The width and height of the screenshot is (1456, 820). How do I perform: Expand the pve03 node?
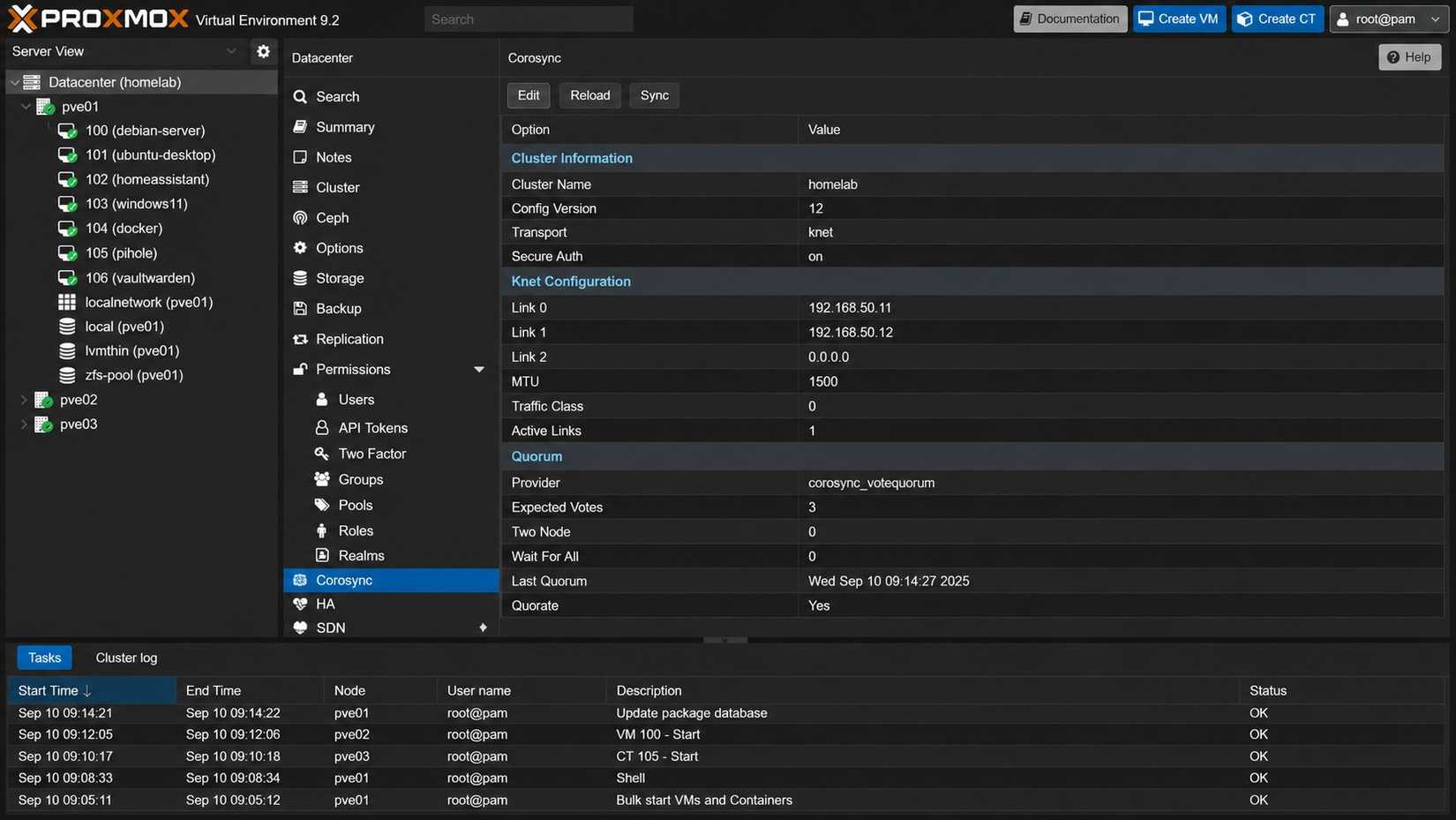(24, 425)
